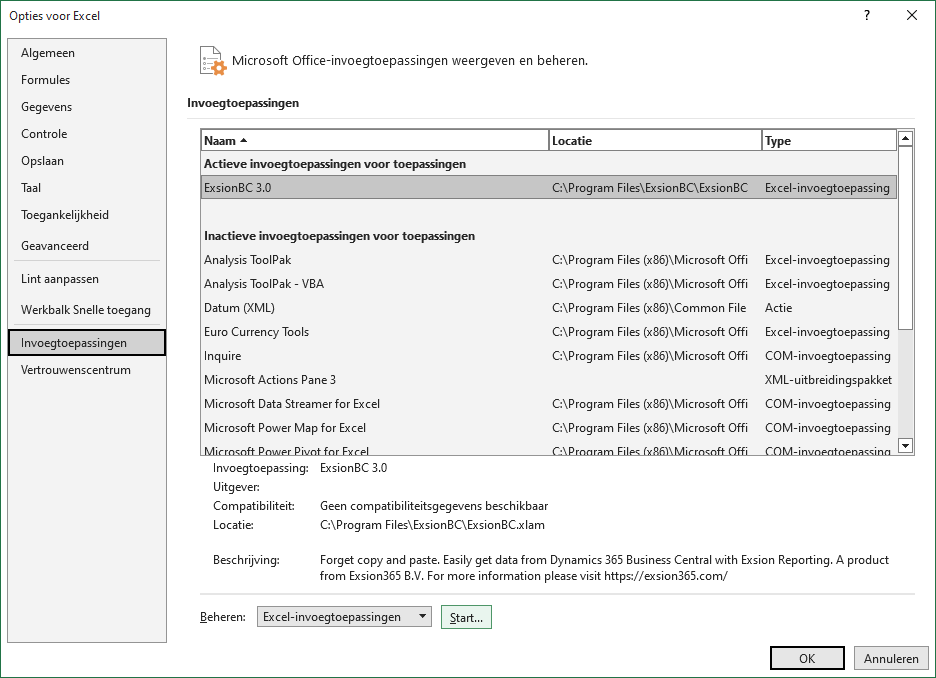This screenshot has height=678, width=936.
Task: Cancel with the Annuleren button
Action: click(891, 658)
